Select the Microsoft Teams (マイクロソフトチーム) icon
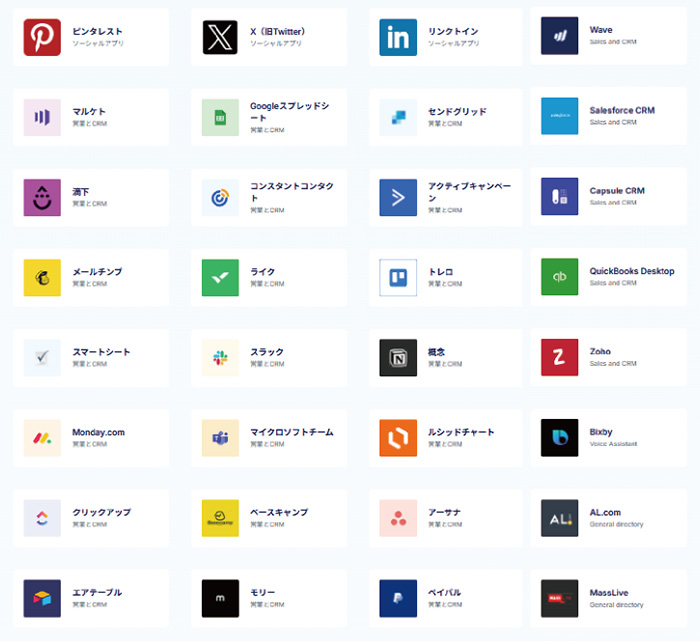The height and width of the screenshot is (641, 700). point(220,438)
